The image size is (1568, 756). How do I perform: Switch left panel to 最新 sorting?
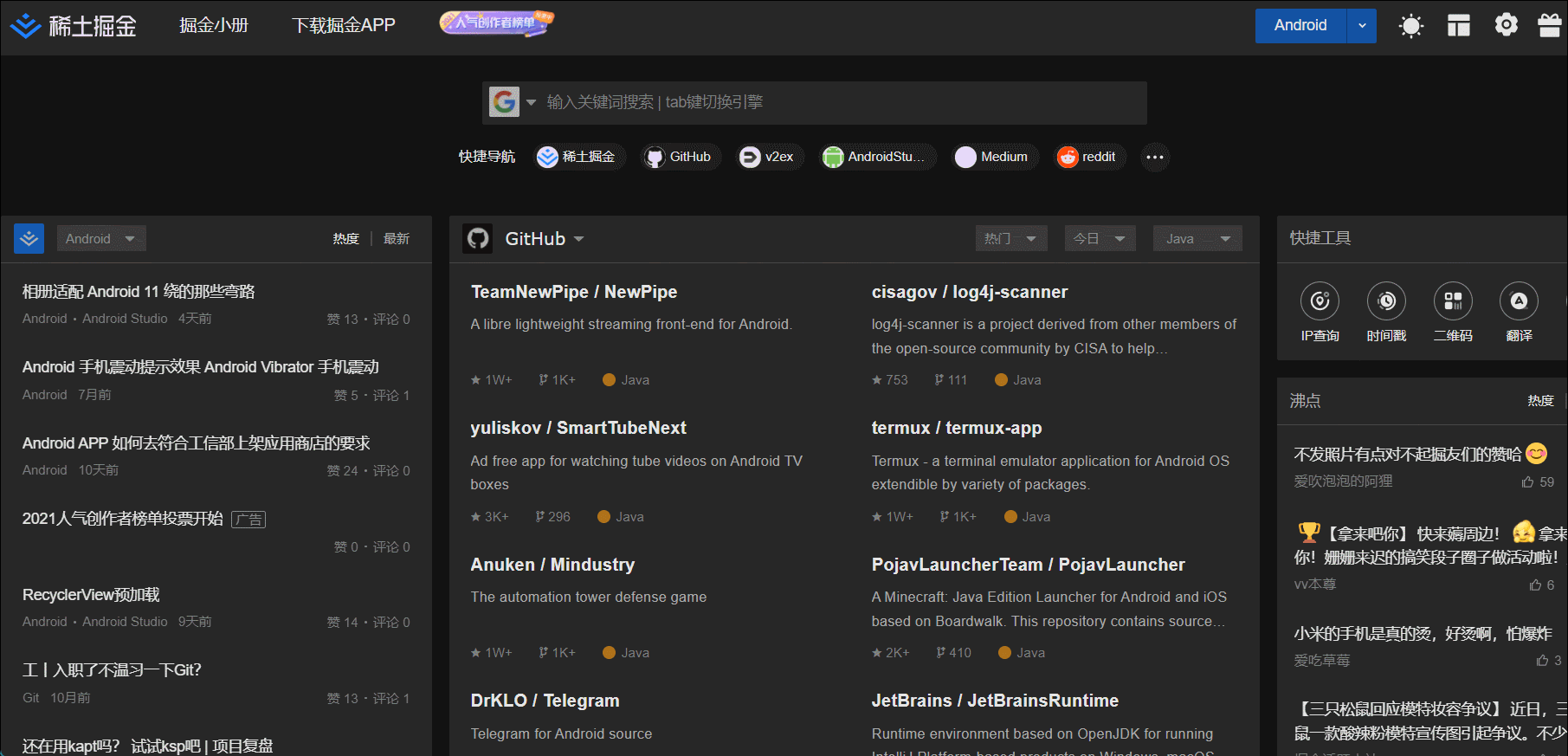(x=397, y=239)
